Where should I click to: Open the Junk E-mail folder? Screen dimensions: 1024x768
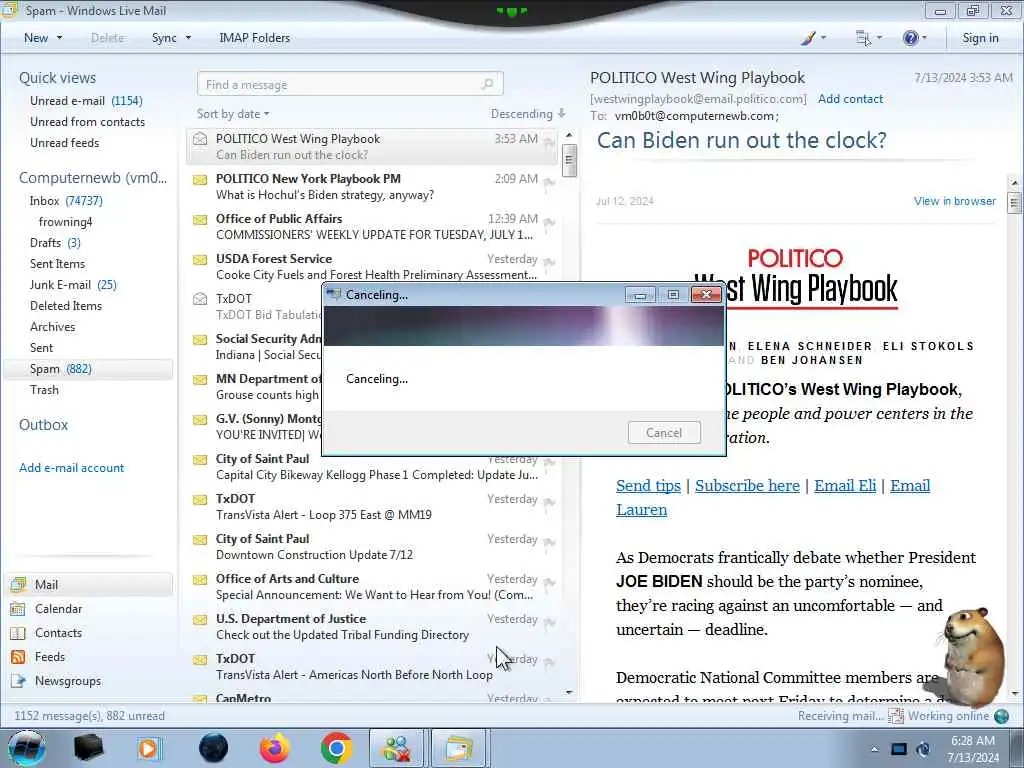click(73, 284)
